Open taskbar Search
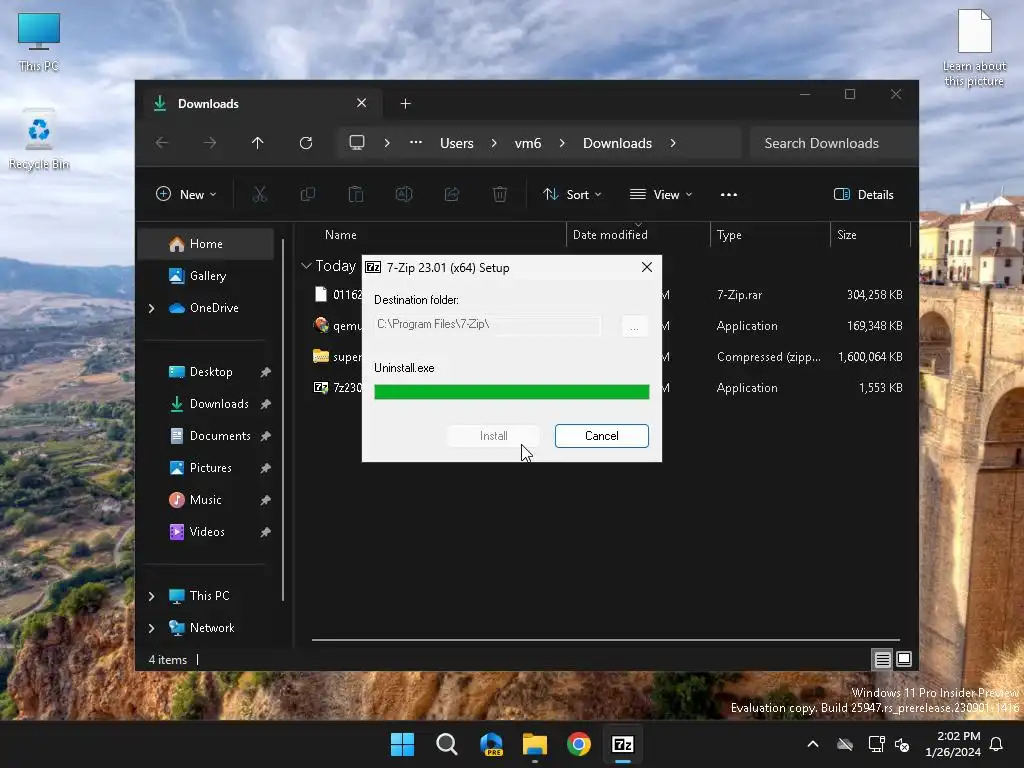This screenshot has height=768, width=1024. (x=447, y=744)
